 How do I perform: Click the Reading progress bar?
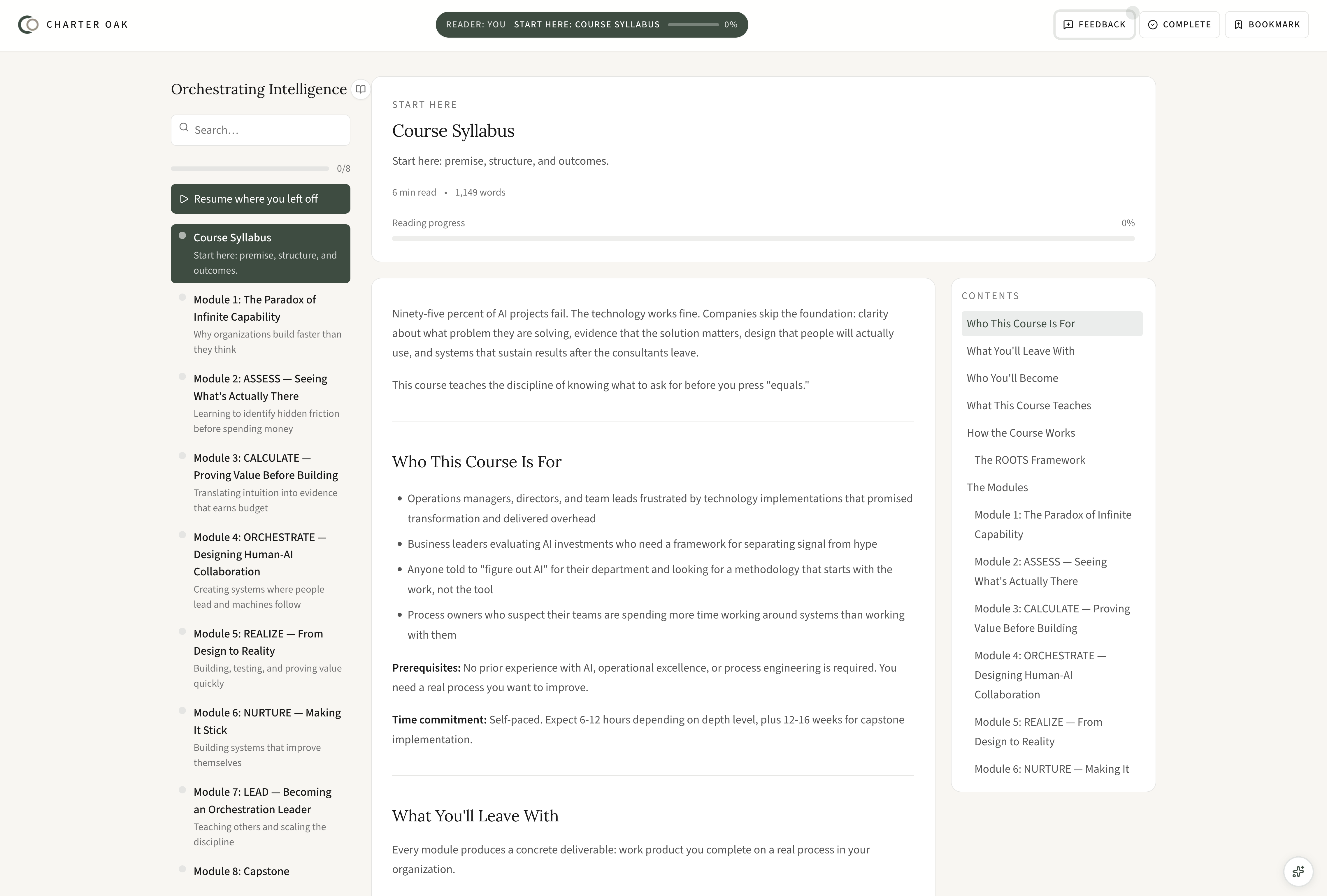click(x=763, y=239)
